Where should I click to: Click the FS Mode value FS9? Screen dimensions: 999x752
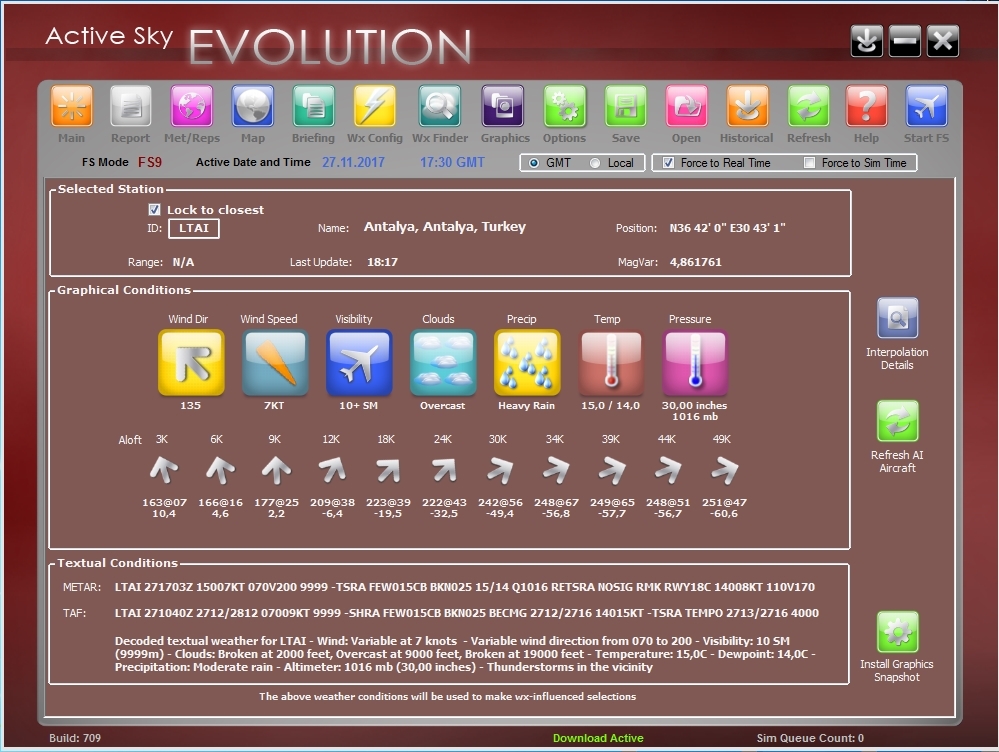(x=150, y=162)
